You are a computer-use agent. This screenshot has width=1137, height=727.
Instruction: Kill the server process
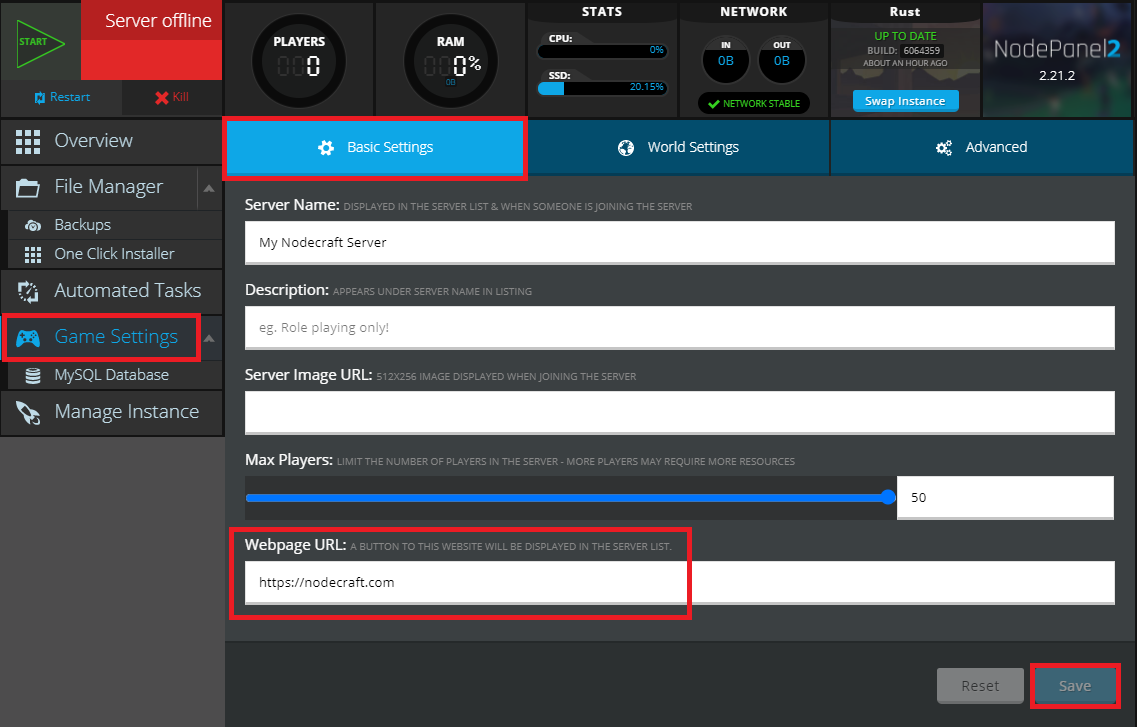(171, 97)
